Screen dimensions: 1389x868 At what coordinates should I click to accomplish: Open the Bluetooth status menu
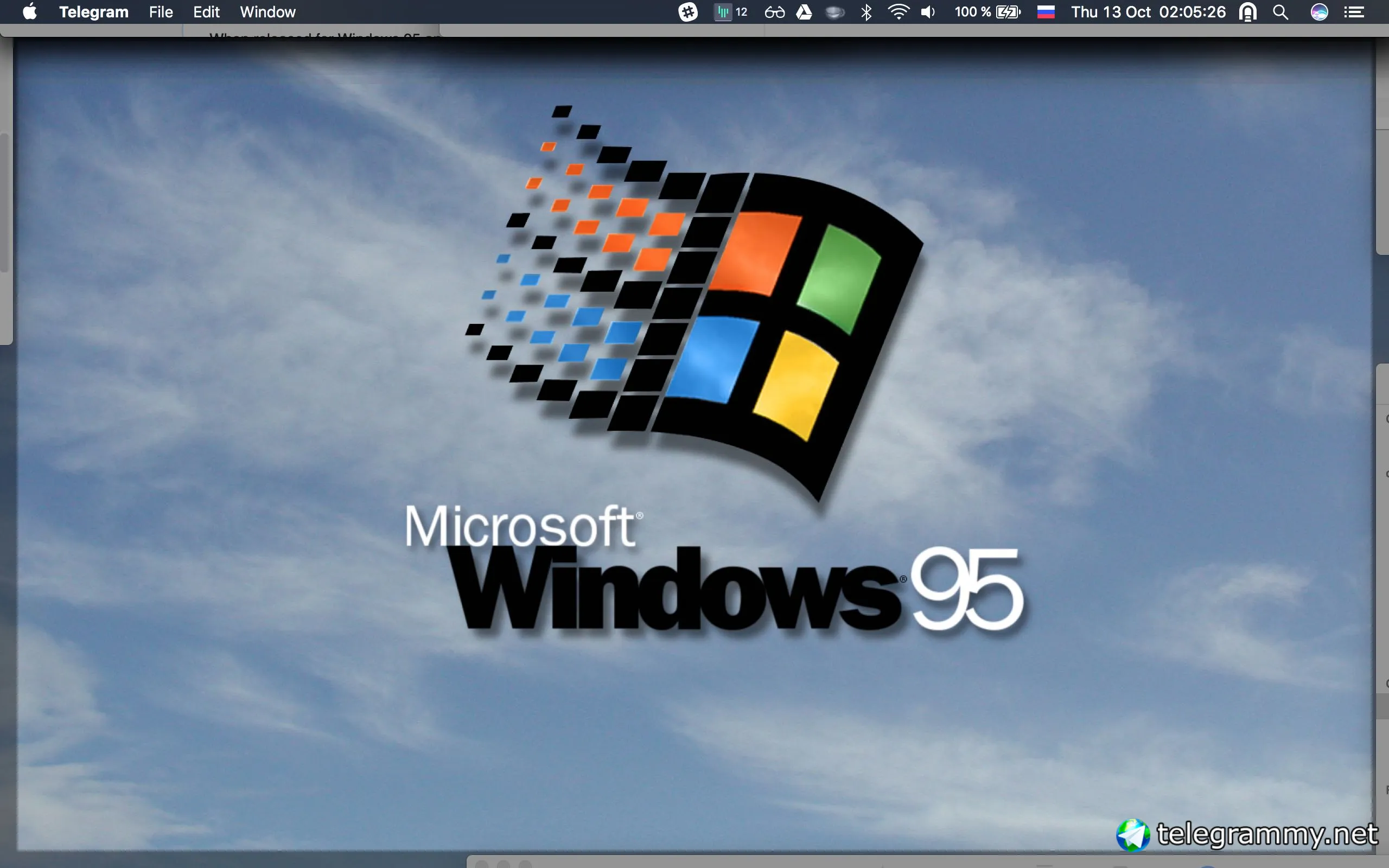point(866,12)
